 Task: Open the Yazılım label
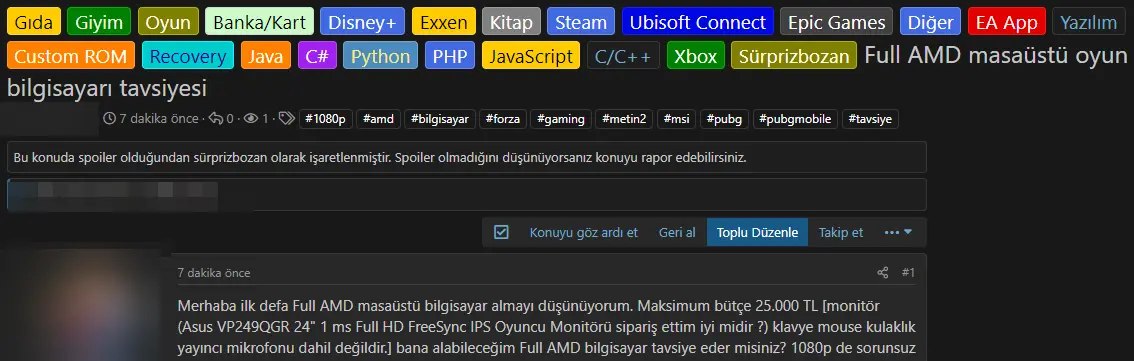coord(1088,22)
